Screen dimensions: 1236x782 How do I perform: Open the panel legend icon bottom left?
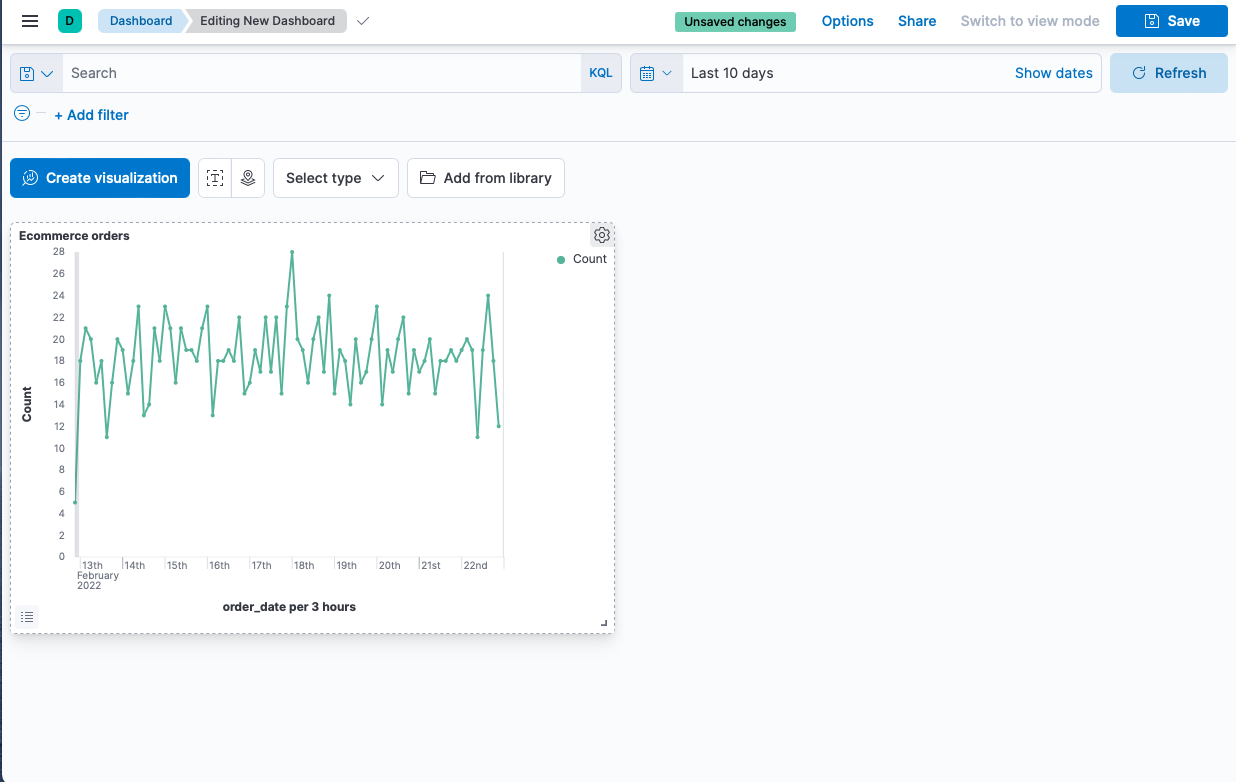[27, 616]
